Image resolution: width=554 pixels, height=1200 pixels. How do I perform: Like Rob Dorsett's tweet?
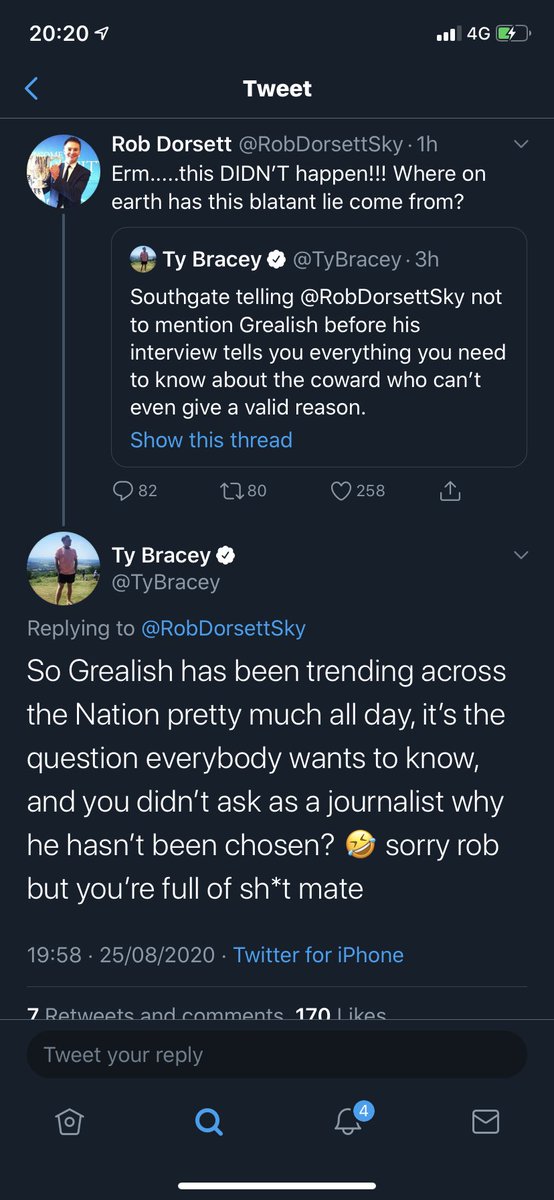[x=357, y=490]
